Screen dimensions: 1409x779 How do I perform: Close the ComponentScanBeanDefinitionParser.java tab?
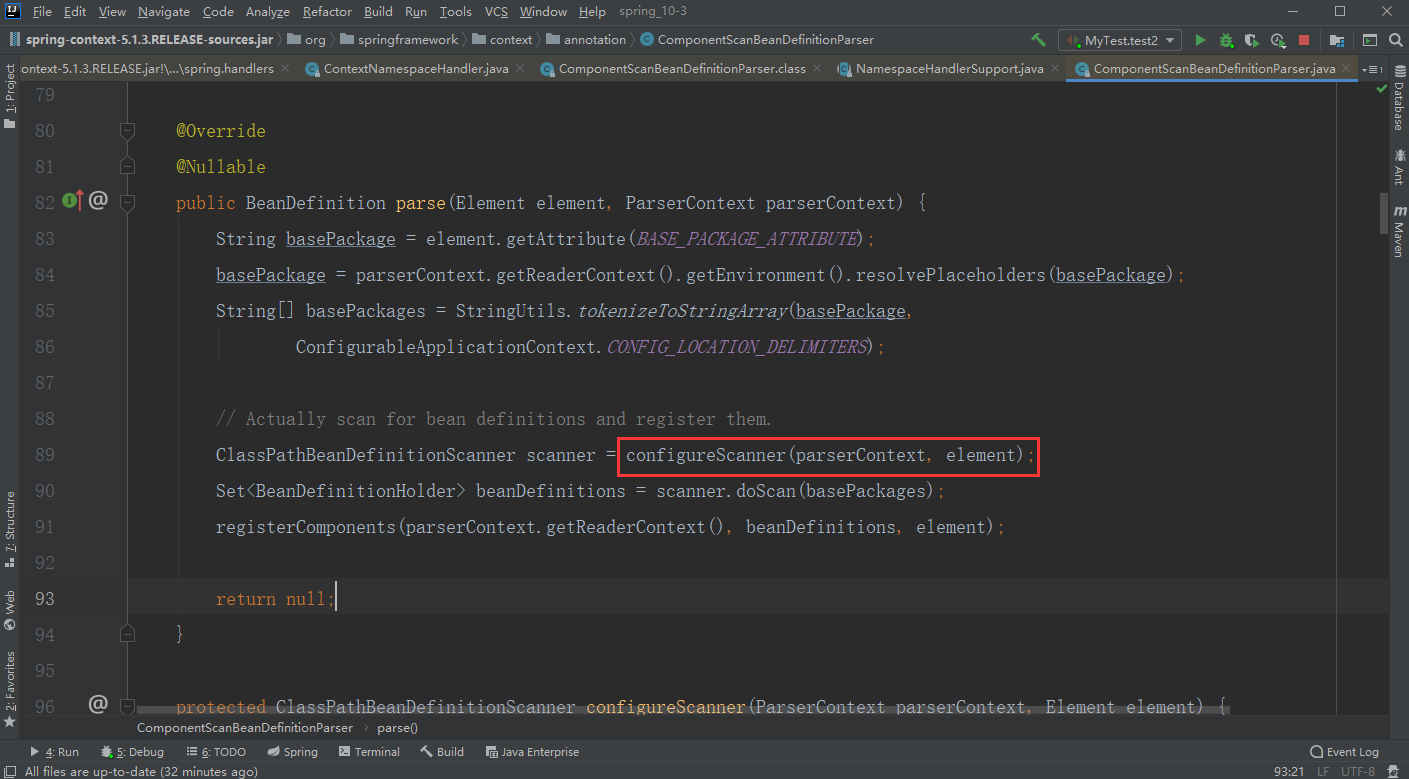[1347, 69]
